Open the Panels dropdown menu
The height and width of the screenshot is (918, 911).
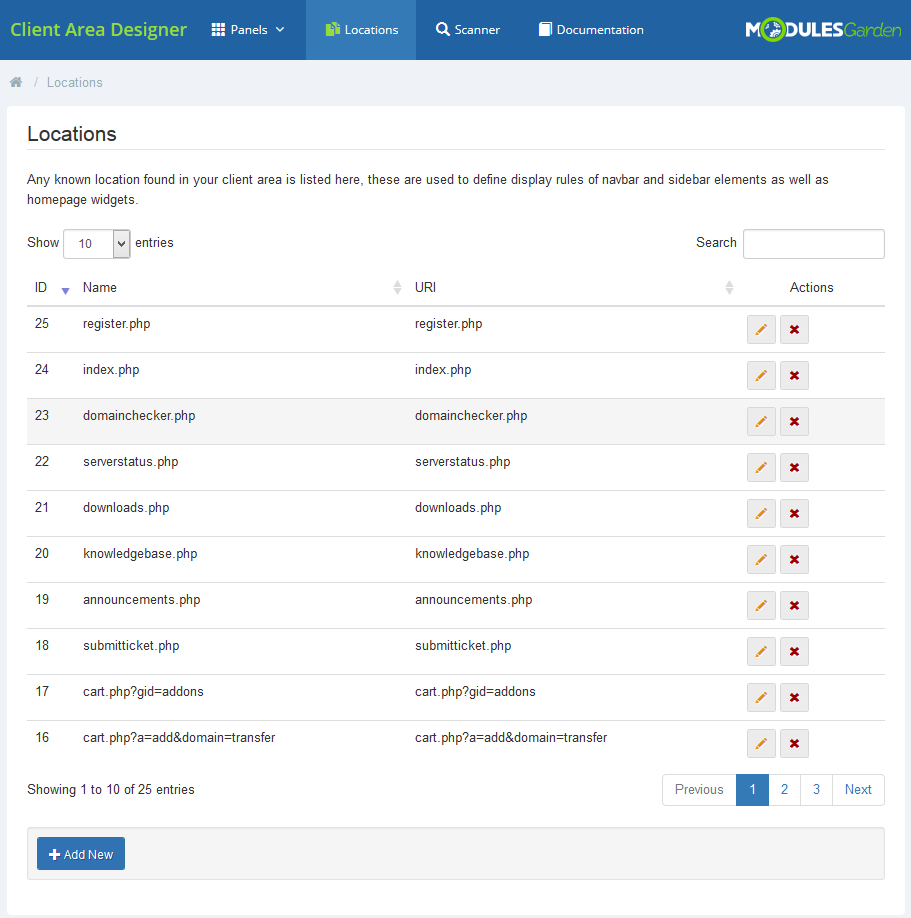tap(248, 30)
